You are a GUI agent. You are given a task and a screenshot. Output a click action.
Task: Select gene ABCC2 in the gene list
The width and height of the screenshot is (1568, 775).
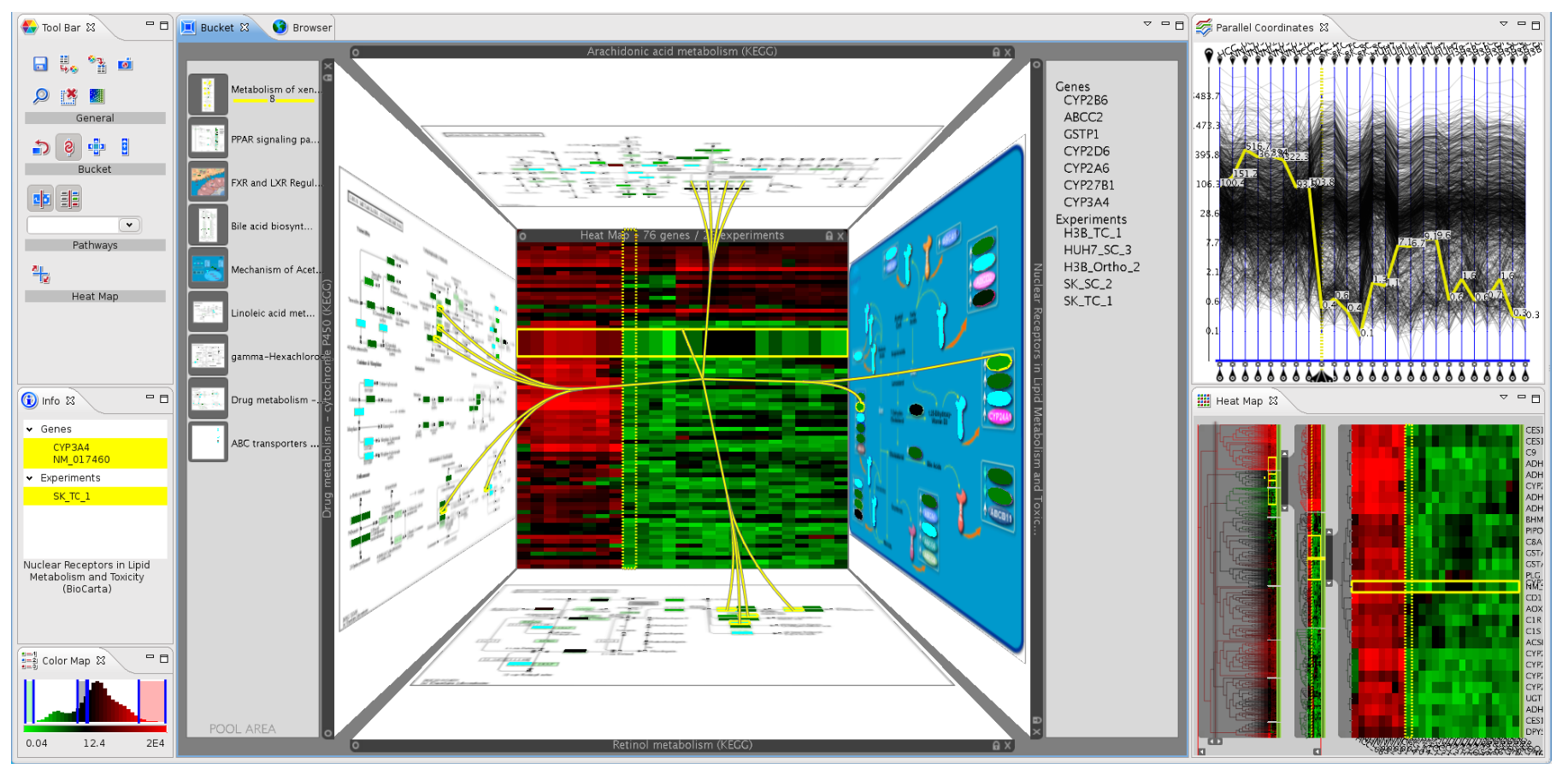[1082, 117]
